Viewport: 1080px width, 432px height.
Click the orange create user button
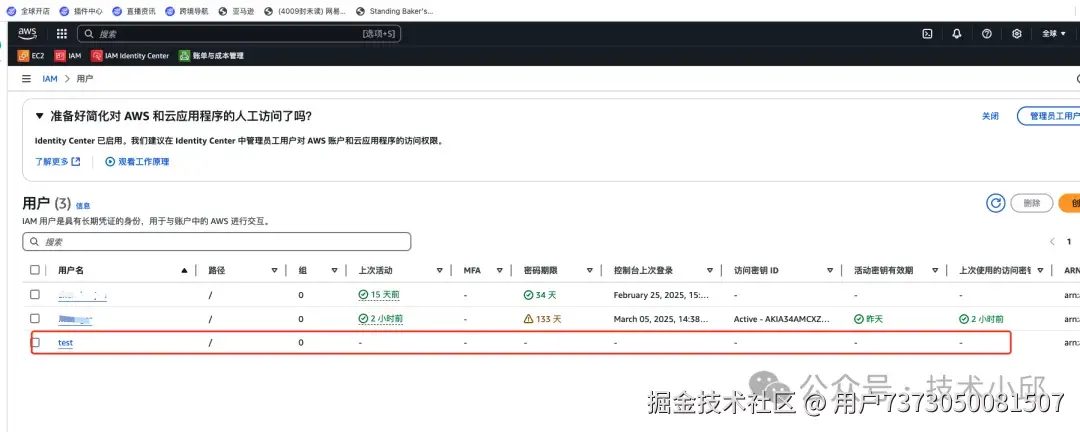[x=1070, y=203]
